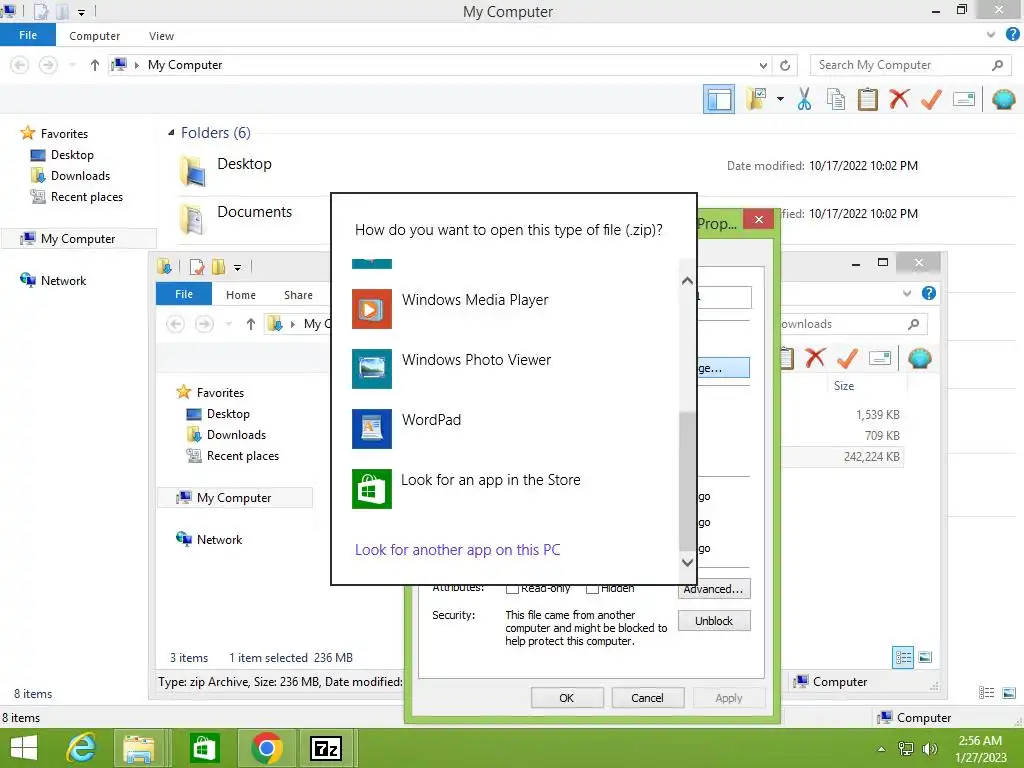Image resolution: width=1024 pixels, height=768 pixels.
Task: Click the Help icon in My Computer window
Action: [1012, 35]
